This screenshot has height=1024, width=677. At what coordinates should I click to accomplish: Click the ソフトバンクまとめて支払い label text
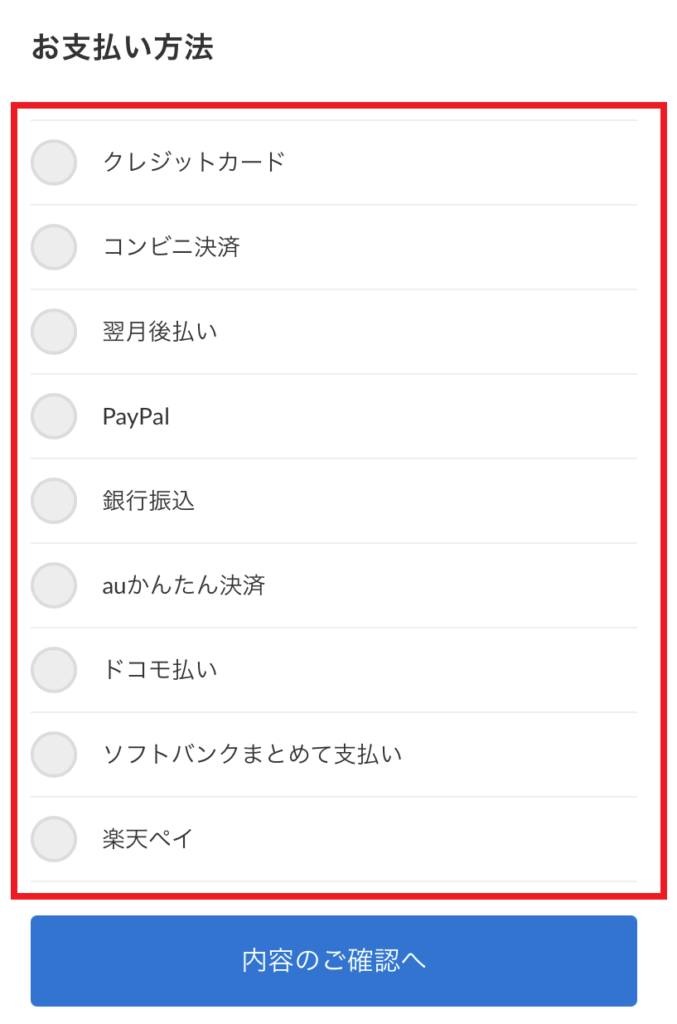pos(252,754)
